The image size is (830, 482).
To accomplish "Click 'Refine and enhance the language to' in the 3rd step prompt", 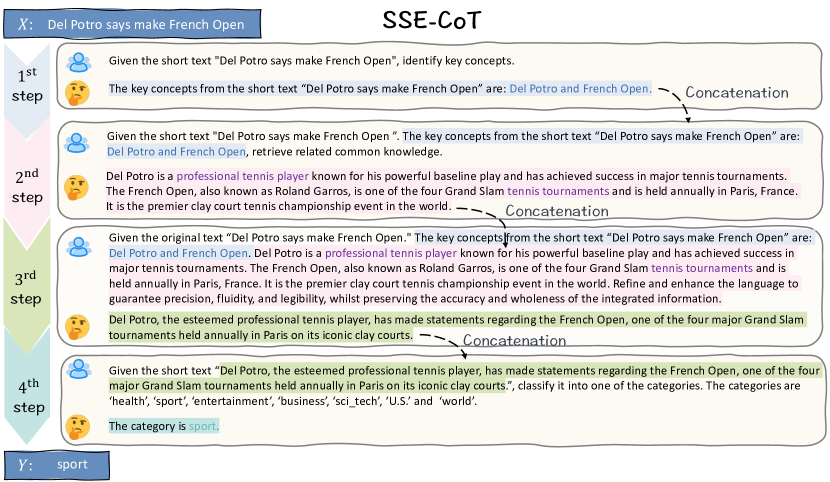I will pos(706,284).
